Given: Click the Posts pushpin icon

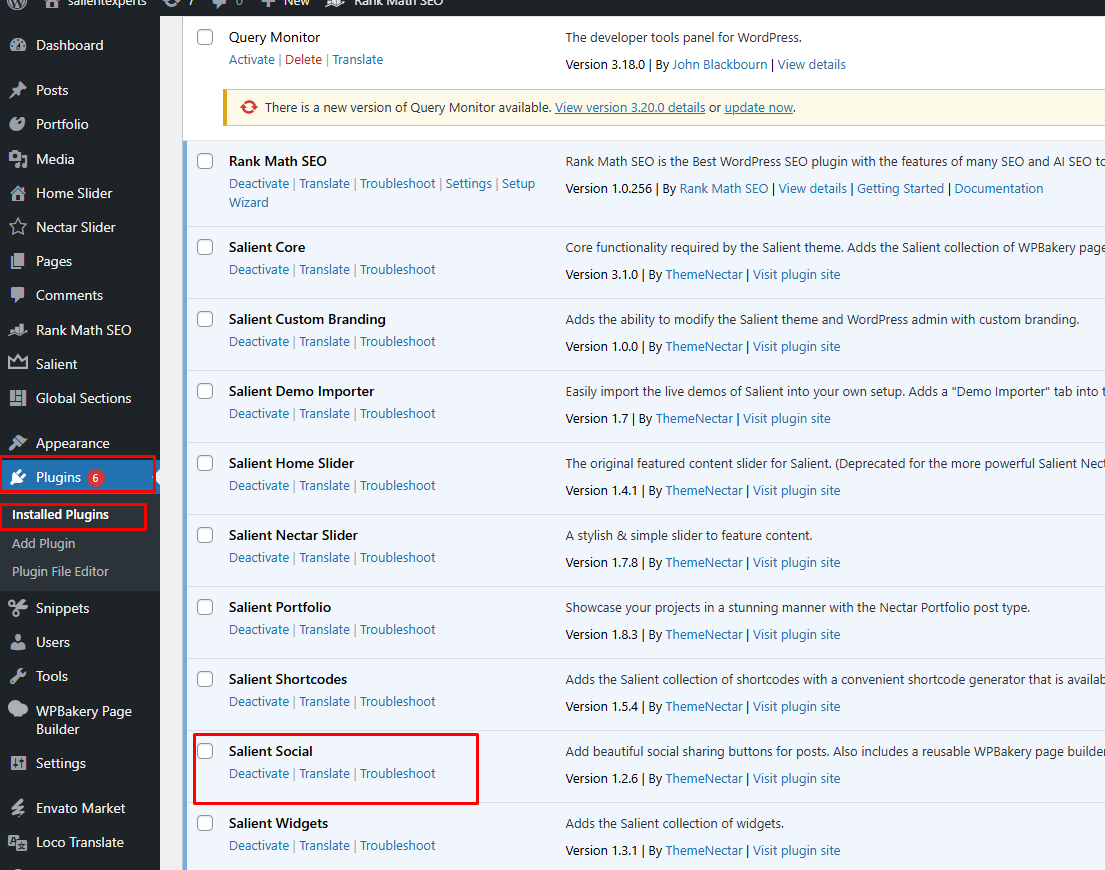Looking at the screenshot, I should (x=18, y=90).
